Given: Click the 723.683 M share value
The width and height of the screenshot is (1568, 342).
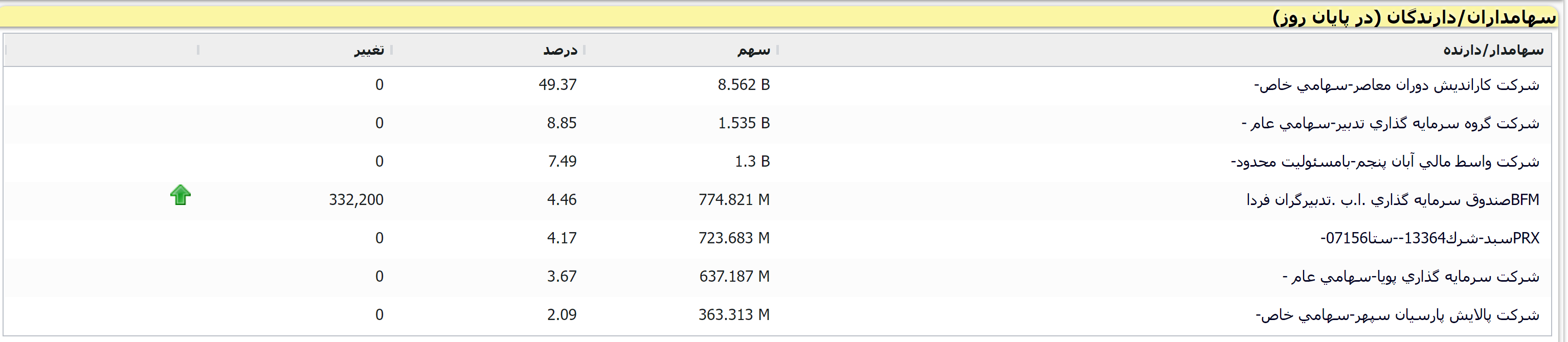Looking at the screenshot, I should (x=733, y=239).
